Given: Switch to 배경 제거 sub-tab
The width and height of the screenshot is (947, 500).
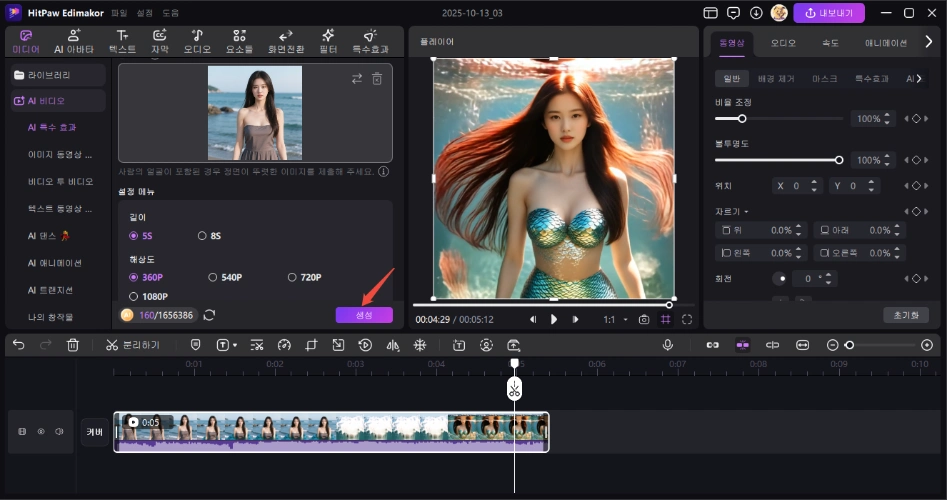Looking at the screenshot, I should pos(776,79).
